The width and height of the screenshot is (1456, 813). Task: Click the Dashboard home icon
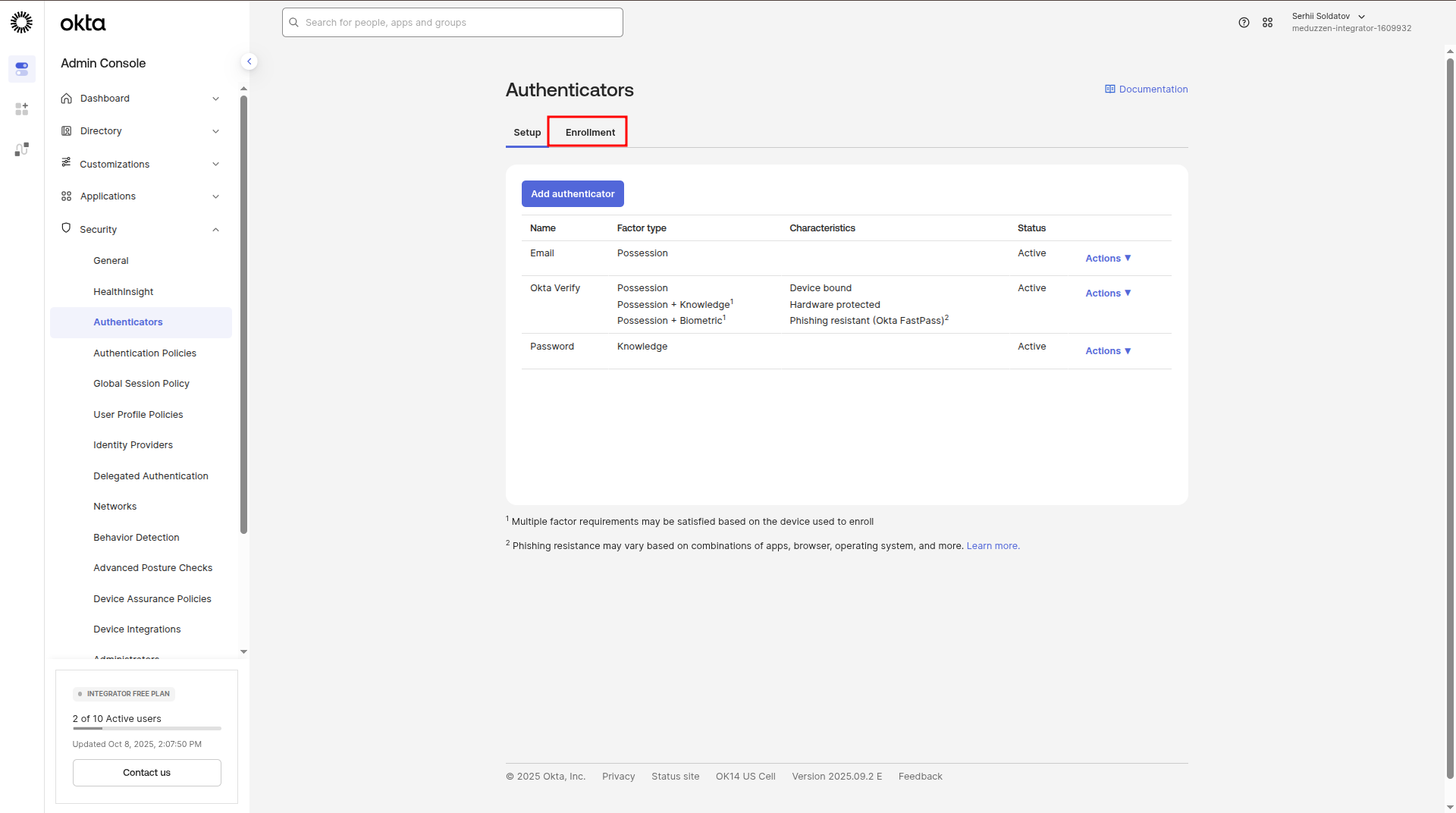tap(67, 99)
